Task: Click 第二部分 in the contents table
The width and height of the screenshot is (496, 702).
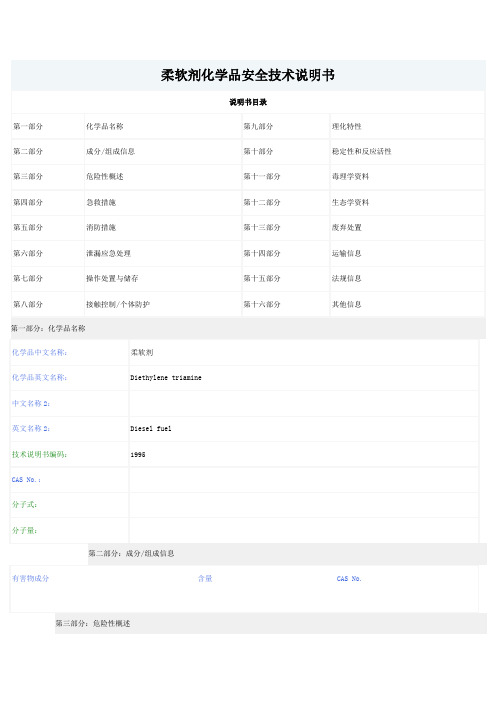Action: coord(28,151)
